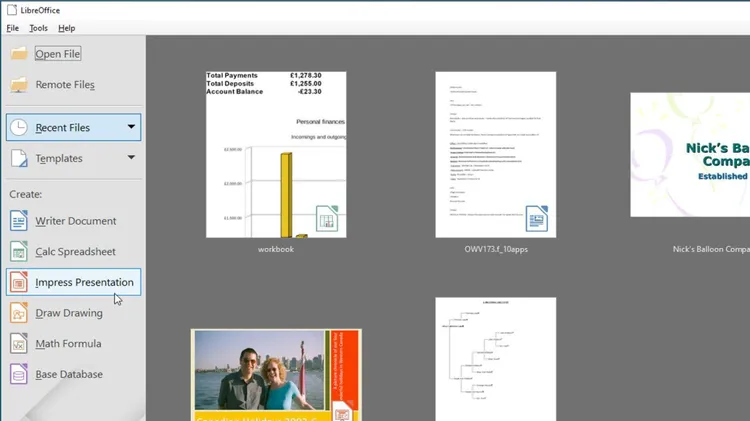The width and height of the screenshot is (750, 421).
Task: Expand the Templates dropdown arrow
Action: tap(131, 157)
